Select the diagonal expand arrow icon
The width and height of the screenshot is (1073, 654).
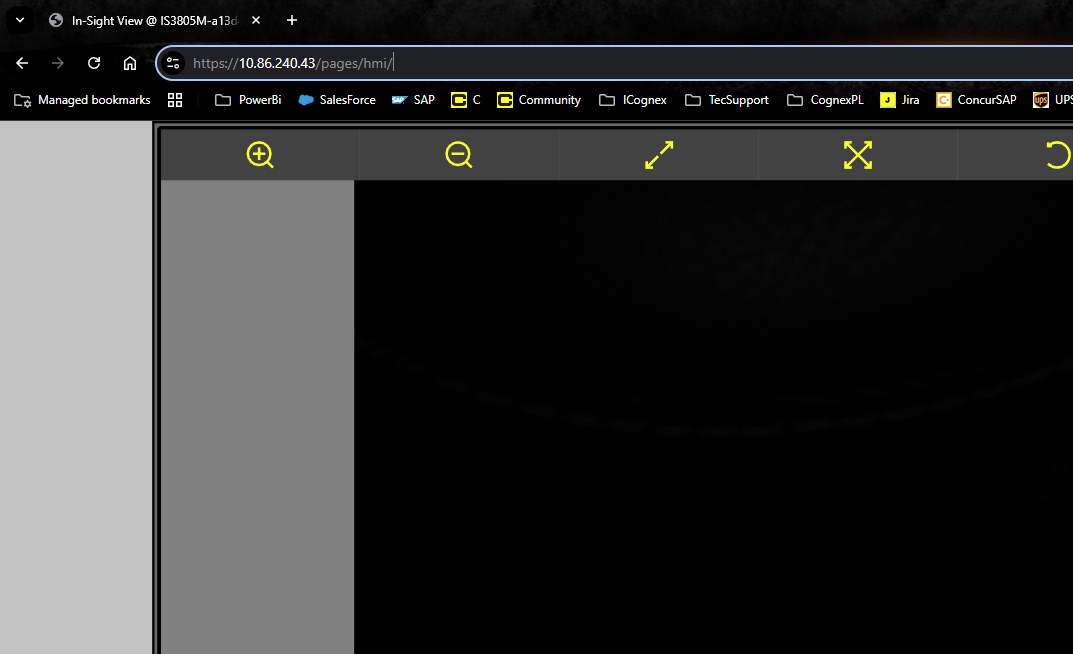(x=659, y=155)
